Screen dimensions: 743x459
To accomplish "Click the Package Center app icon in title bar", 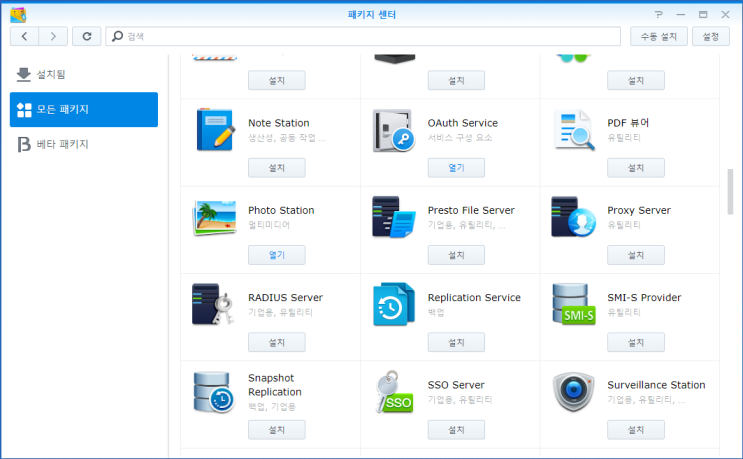I will click(x=18, y=15).
